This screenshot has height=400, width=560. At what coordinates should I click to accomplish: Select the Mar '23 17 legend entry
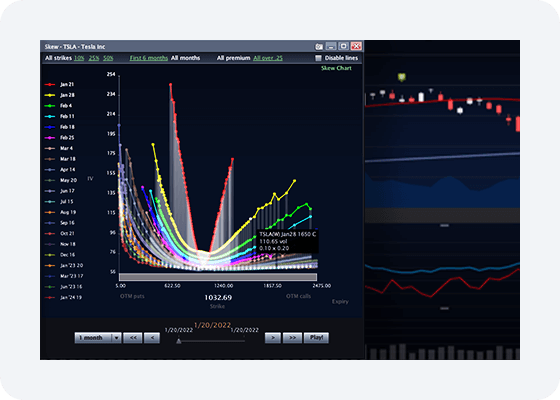click(64, 276)
